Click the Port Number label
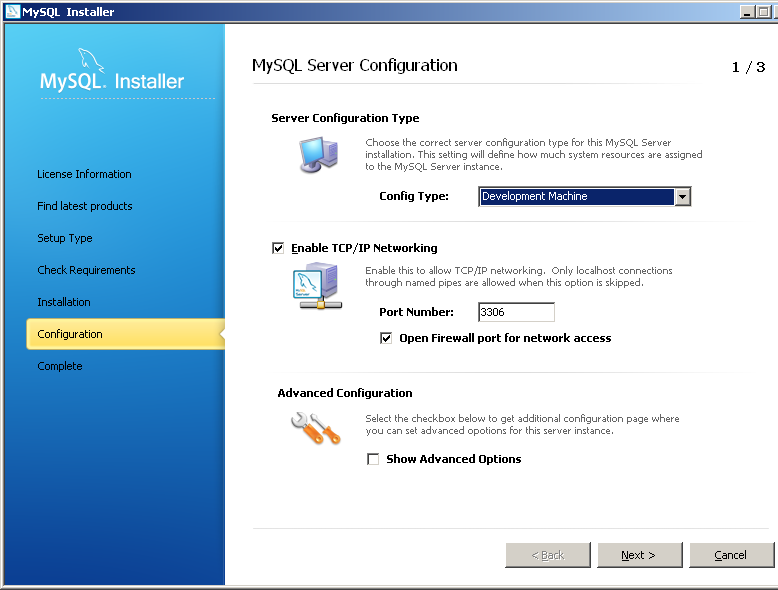Image resolution: width=778 pixels, height=590 pixels. coord(416,312)
